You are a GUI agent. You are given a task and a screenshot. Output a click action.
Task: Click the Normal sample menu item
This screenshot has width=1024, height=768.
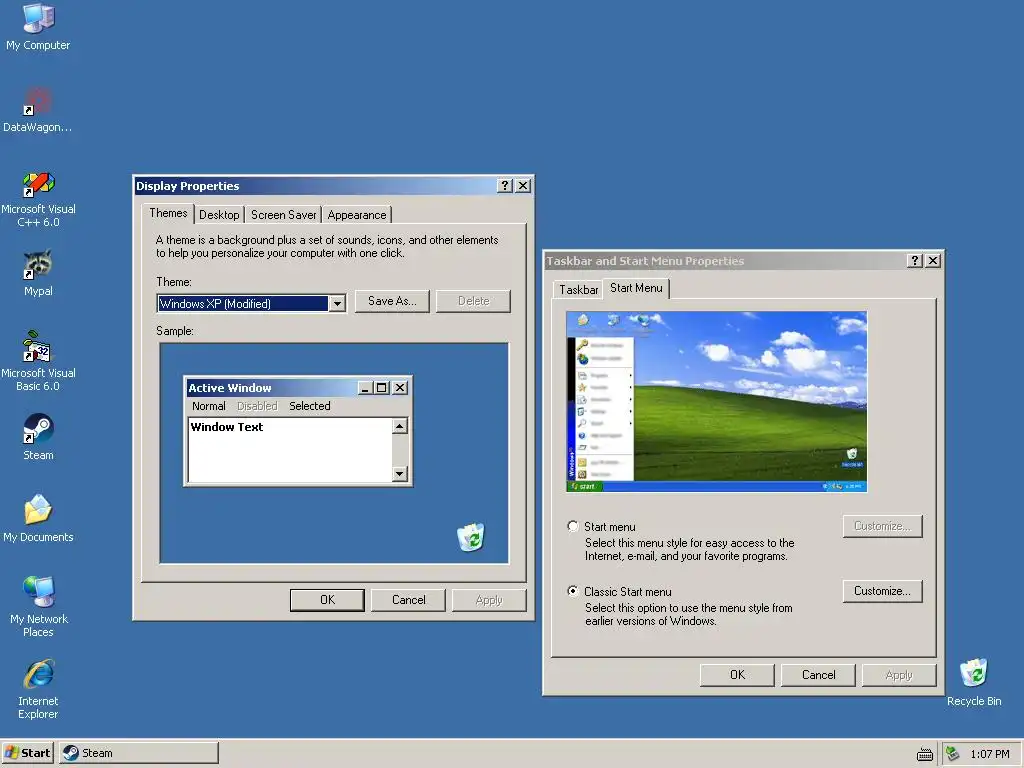pos(208,406)
